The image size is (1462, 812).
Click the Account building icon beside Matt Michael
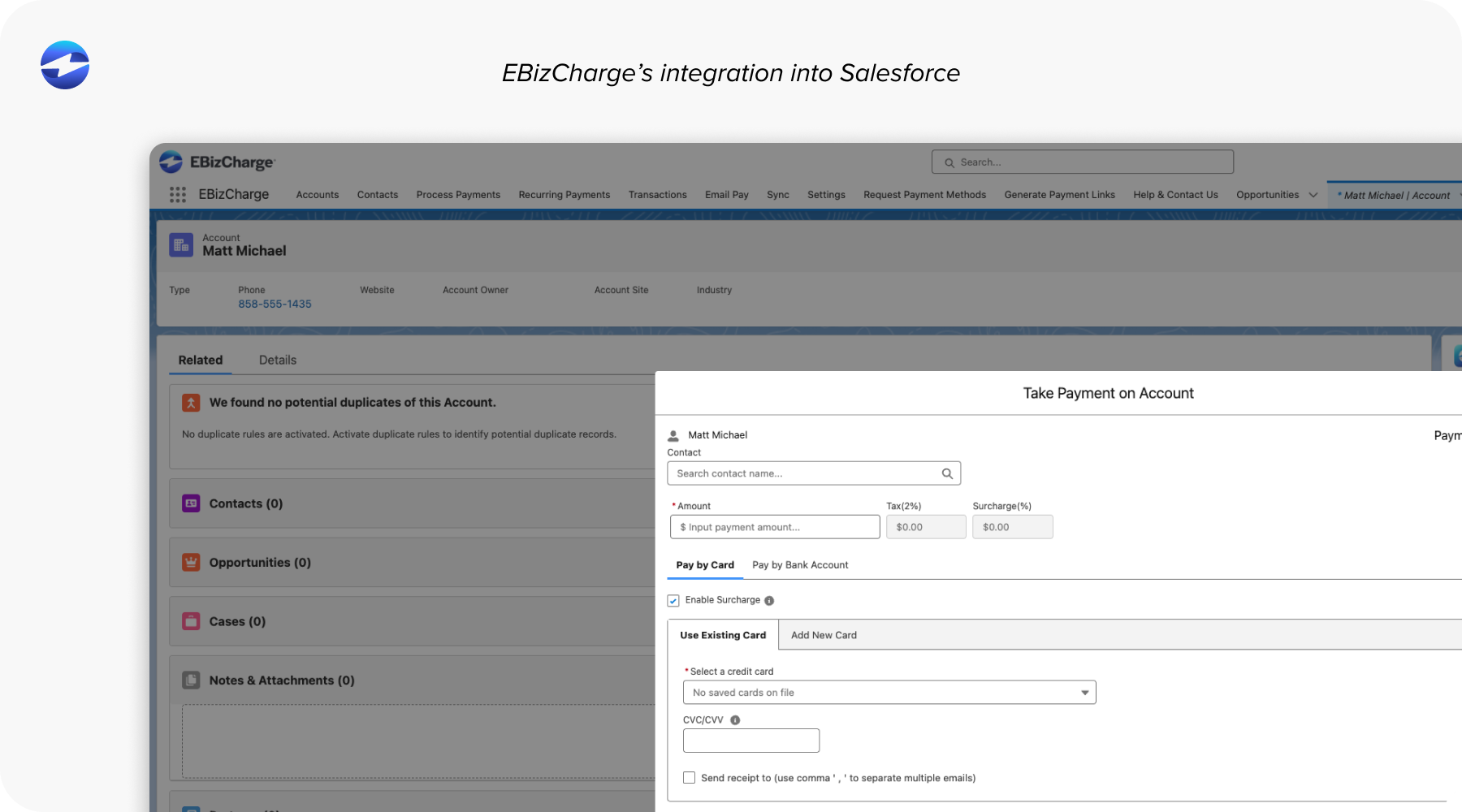[181, 244]
